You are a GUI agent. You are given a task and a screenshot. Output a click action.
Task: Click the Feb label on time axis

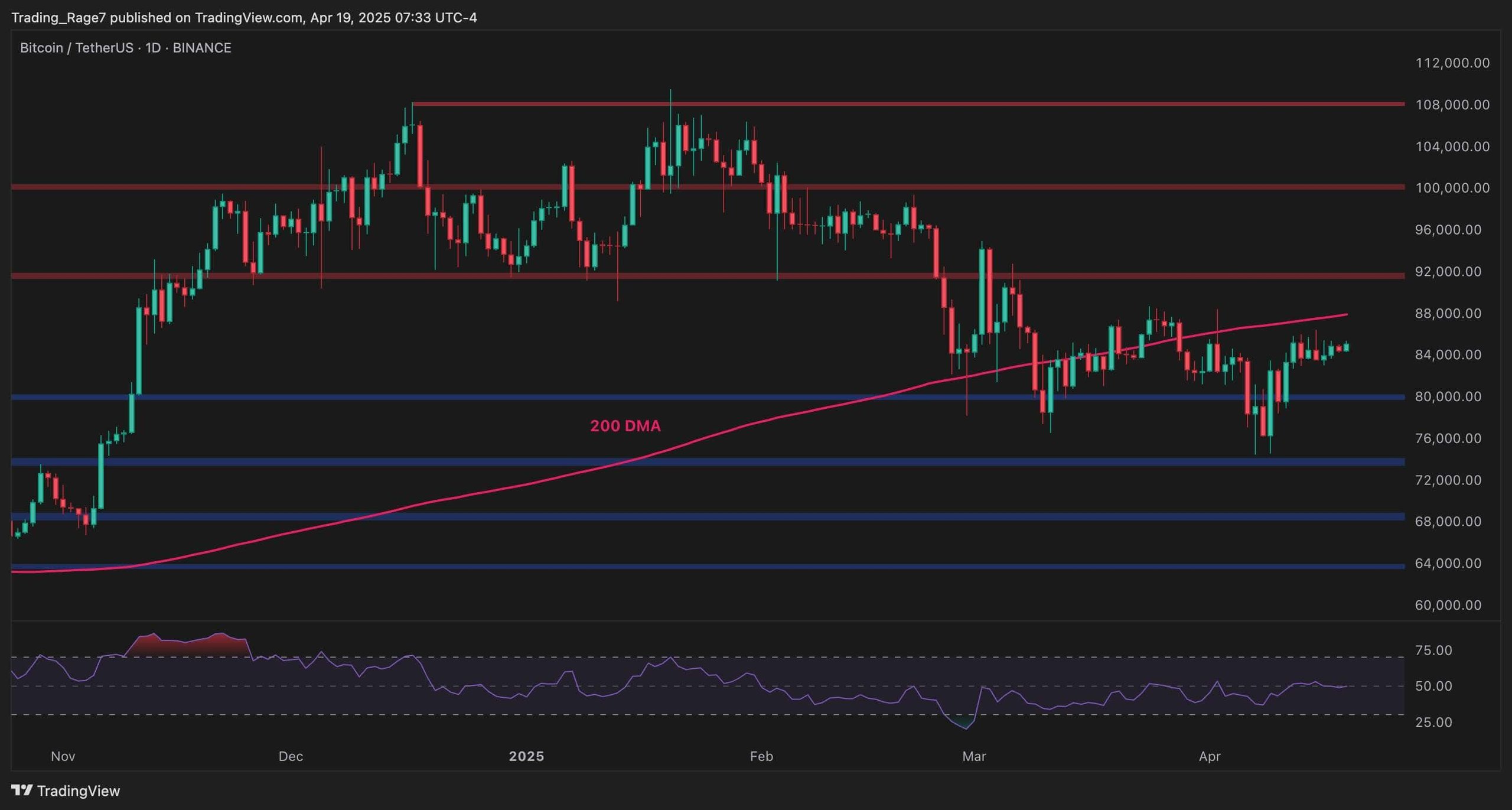(761, 756)
